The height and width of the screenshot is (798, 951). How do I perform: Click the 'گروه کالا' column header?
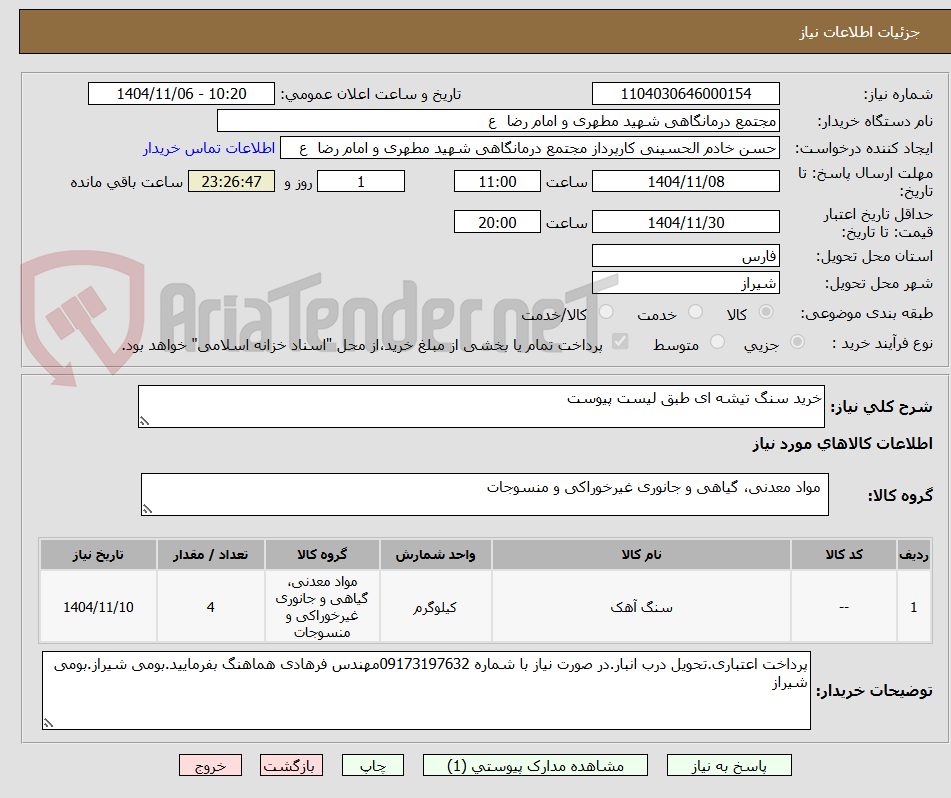click(x=322, y=555)
